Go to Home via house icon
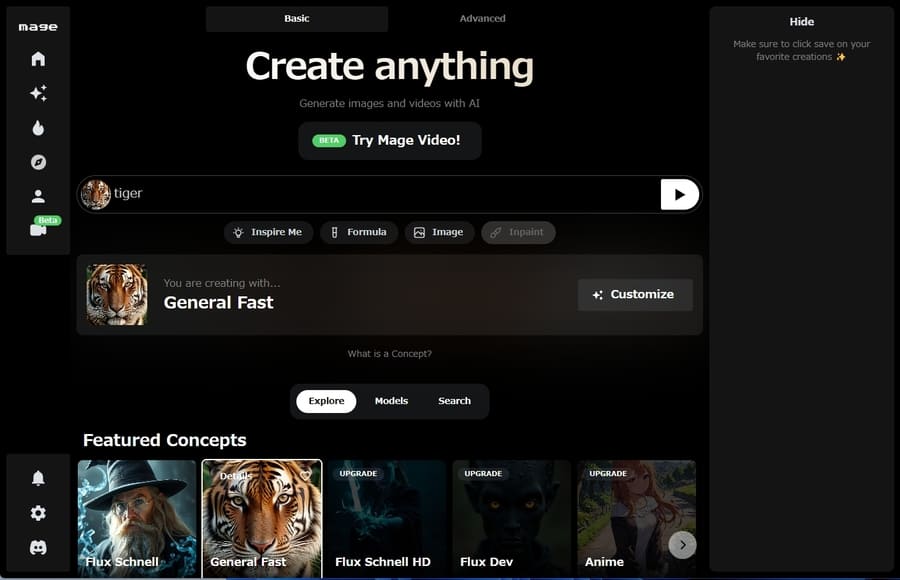 point(38,59)
